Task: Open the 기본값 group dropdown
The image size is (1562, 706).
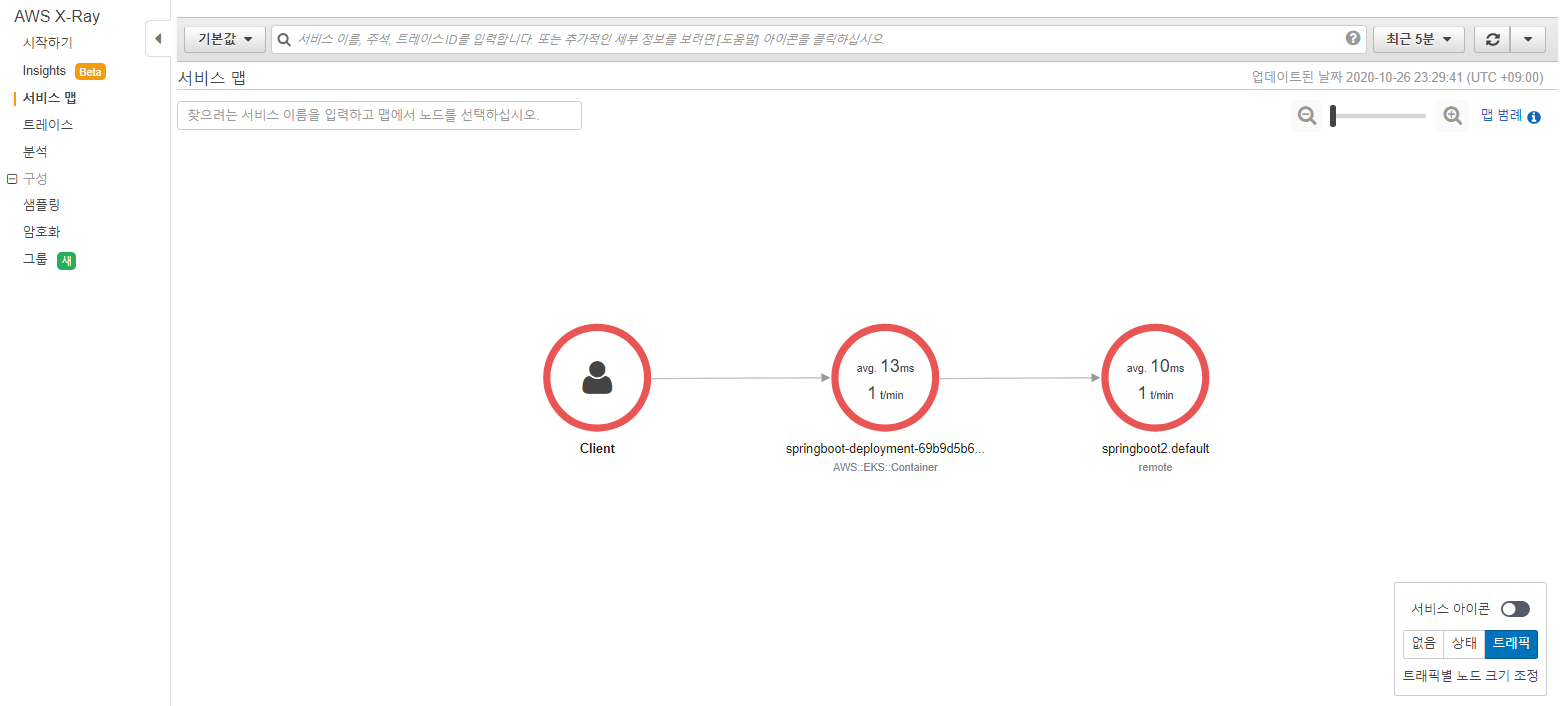Action: (x=225, y=39)
